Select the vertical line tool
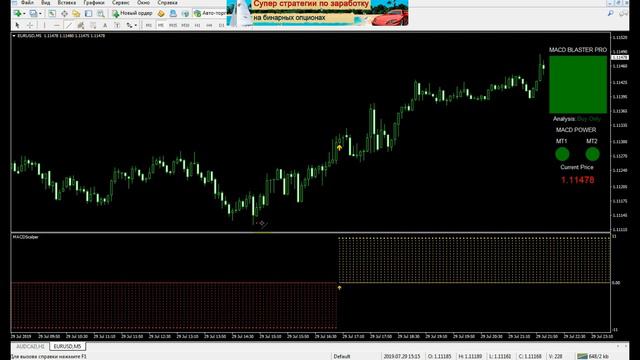This screenshot has height=360, width=640. (44, 25)
